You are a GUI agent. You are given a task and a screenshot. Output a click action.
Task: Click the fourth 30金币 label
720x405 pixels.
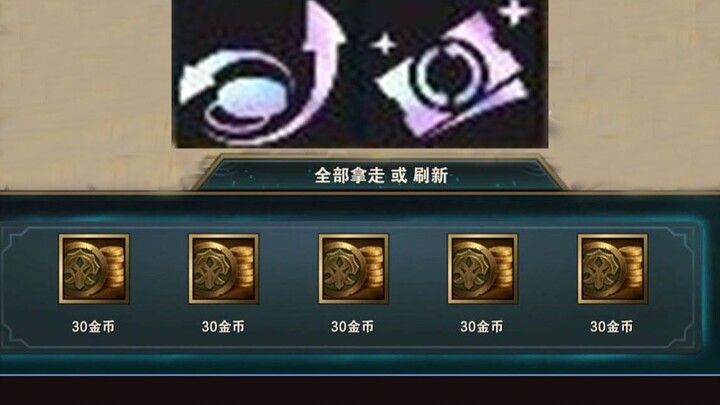point(482,326)
